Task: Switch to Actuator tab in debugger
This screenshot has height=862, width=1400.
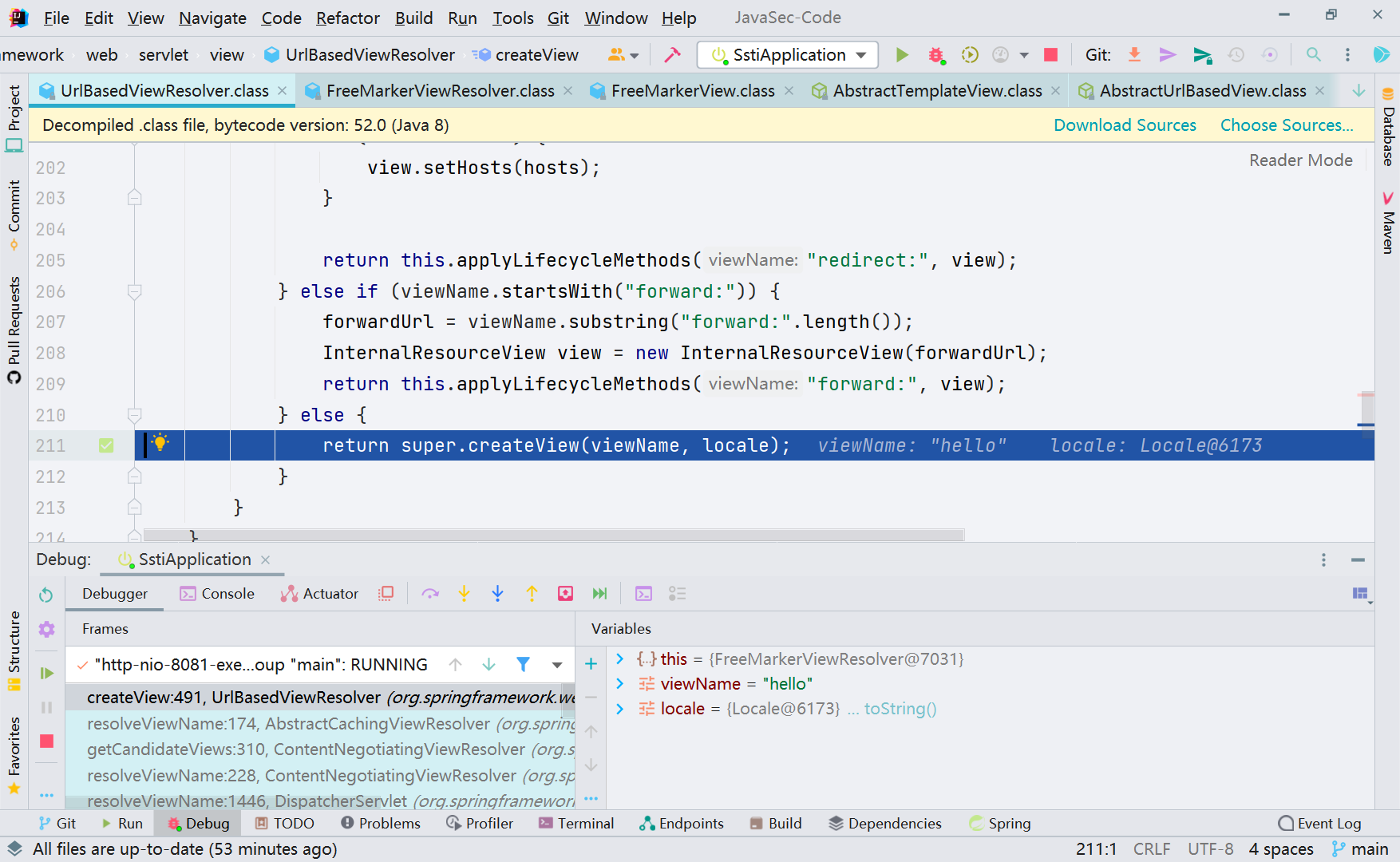Action: 319,594
